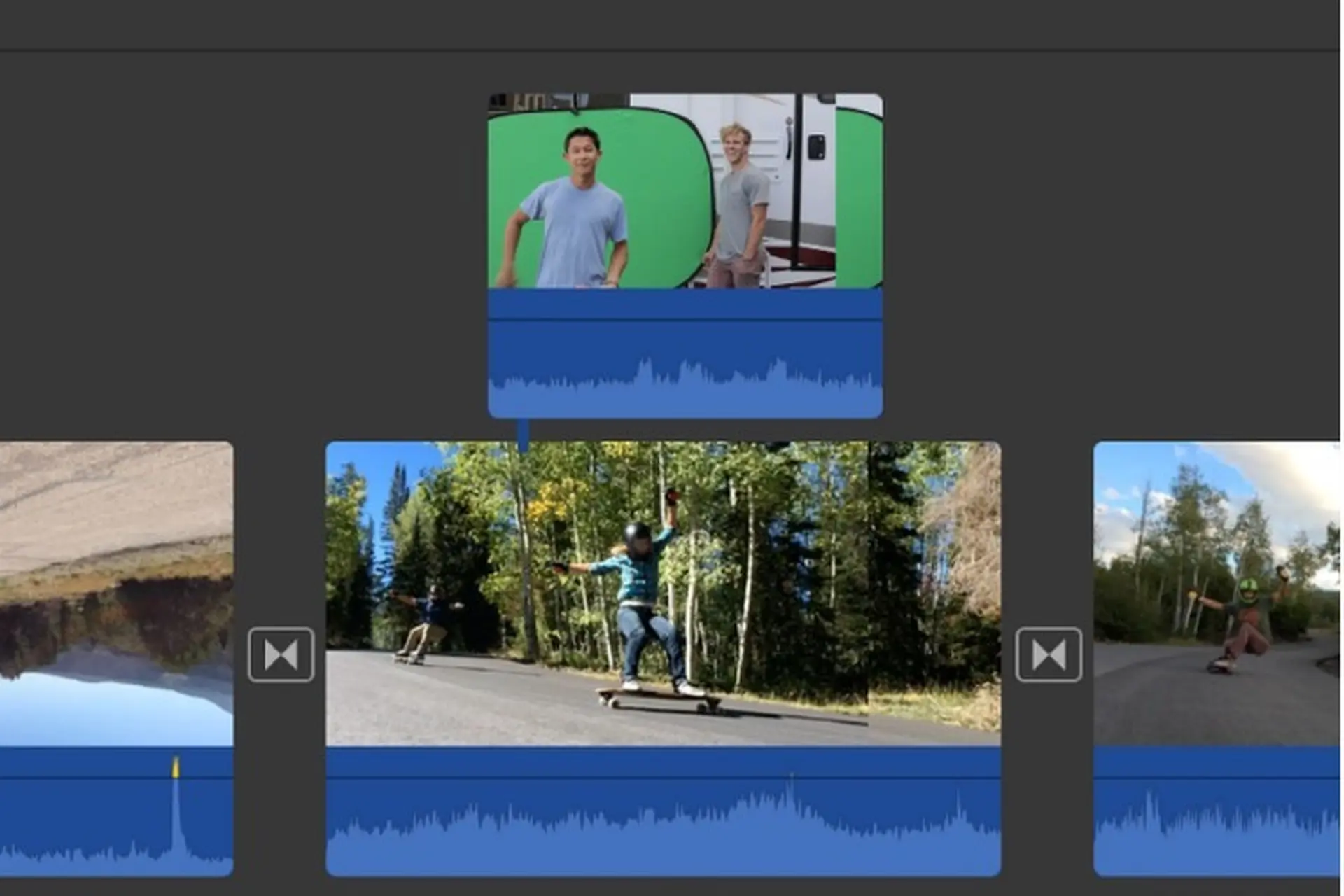Image resolution: width=1344 pixels, height=896 pixels.
Task: Select the green-helmet skater clip thumbnail
Action: [x=1217, y=594]
